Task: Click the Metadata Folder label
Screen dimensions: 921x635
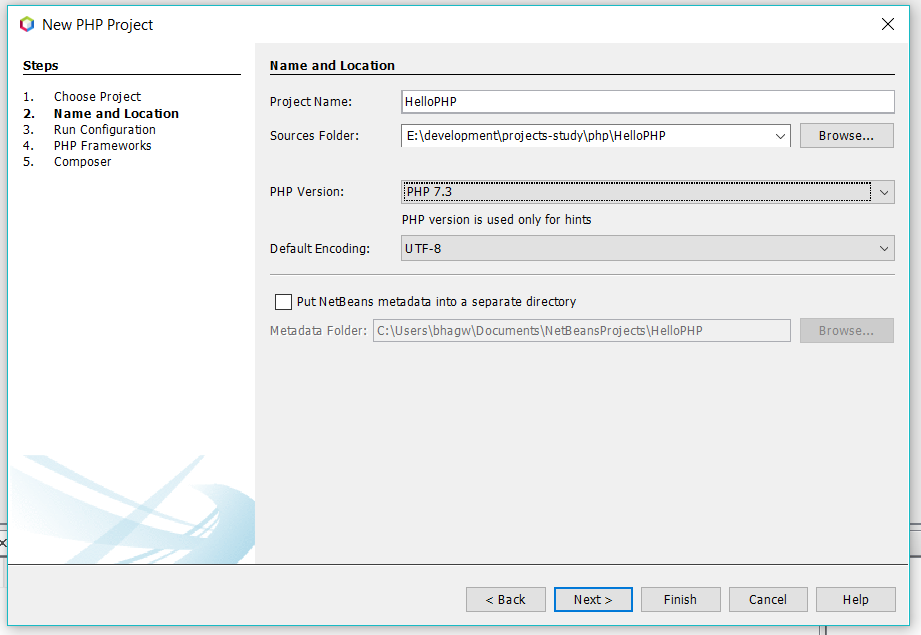Action: [318, 331]
